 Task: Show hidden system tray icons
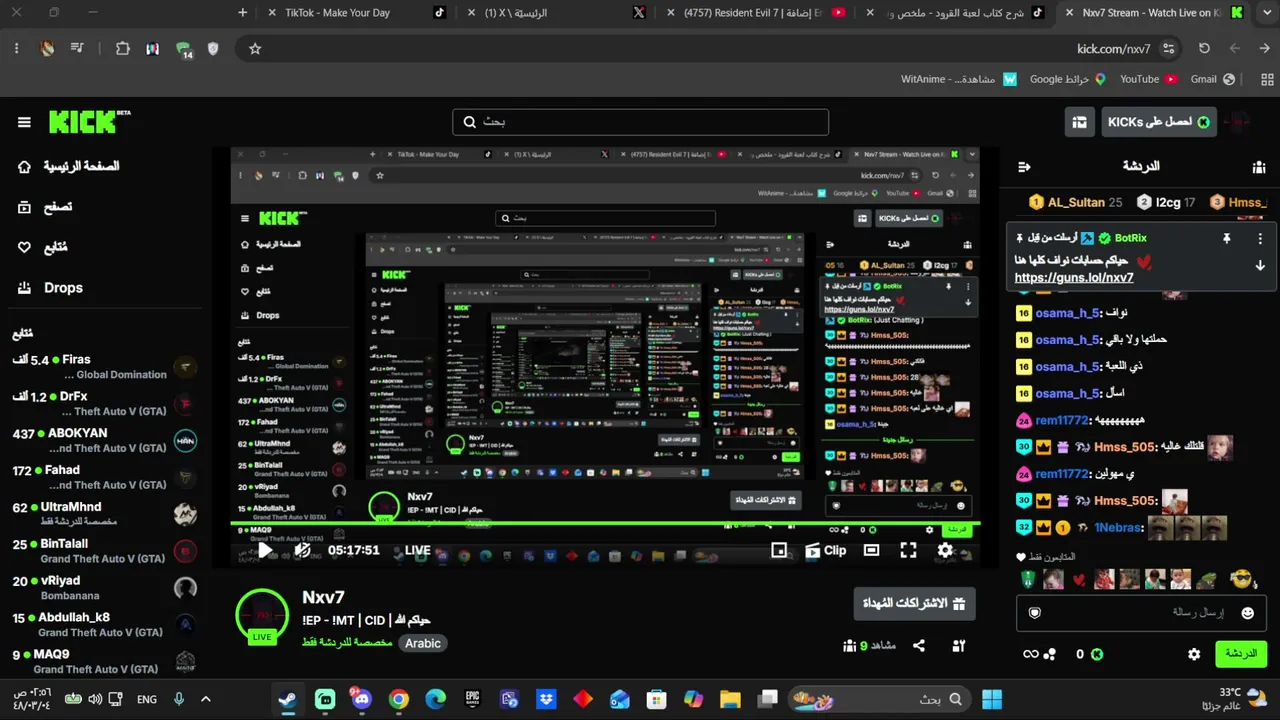206,699
